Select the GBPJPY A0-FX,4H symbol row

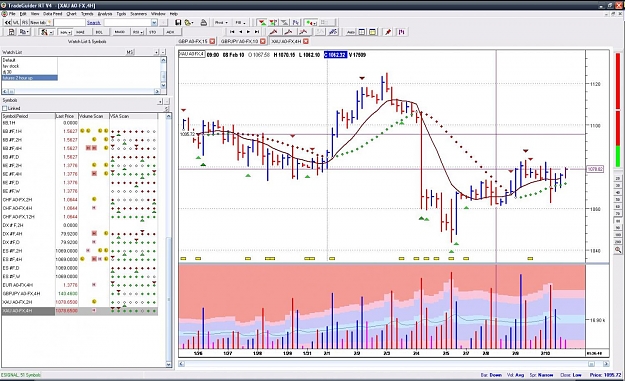(80, 293)
